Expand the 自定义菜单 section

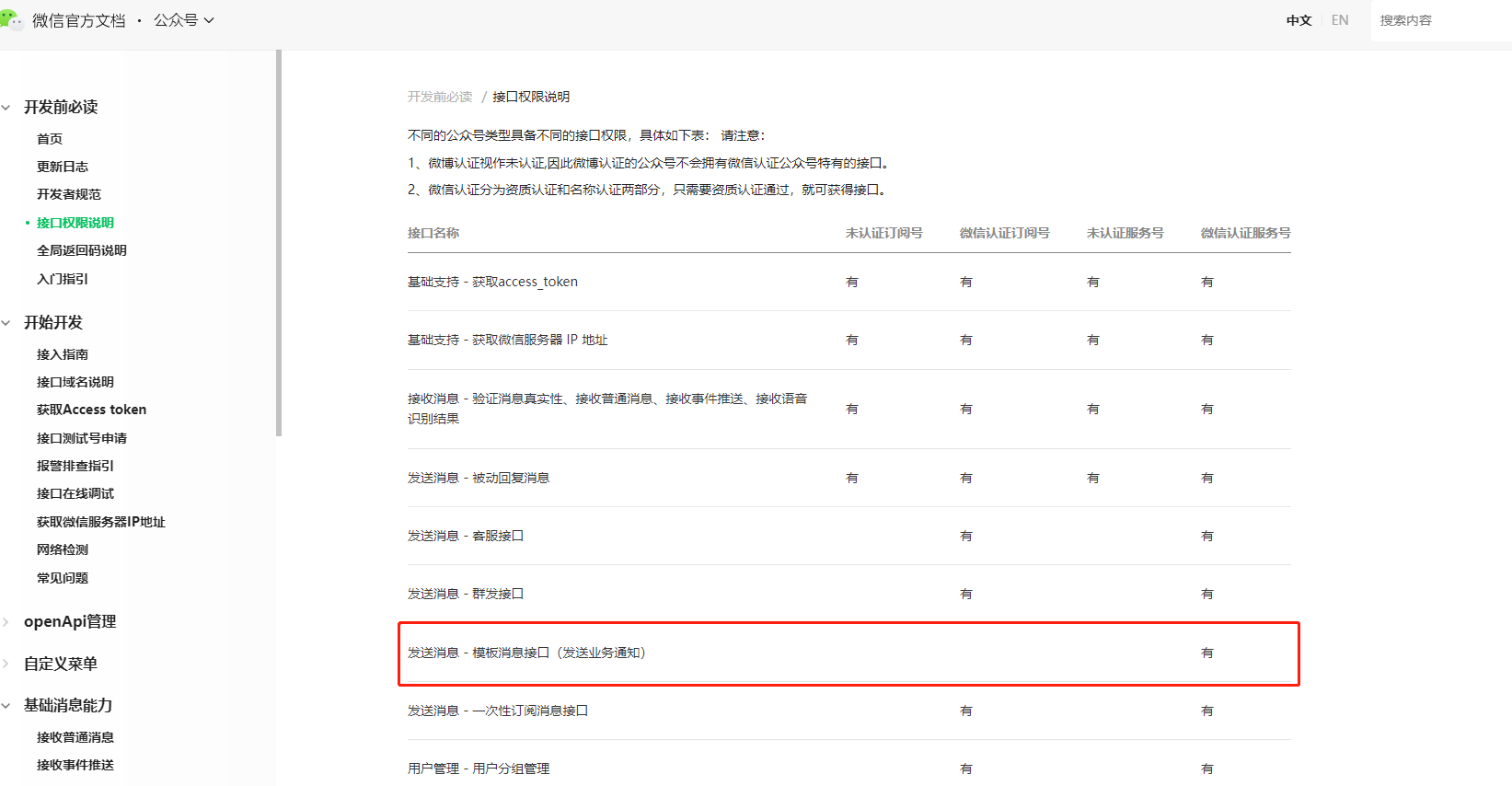click(6, 664)
